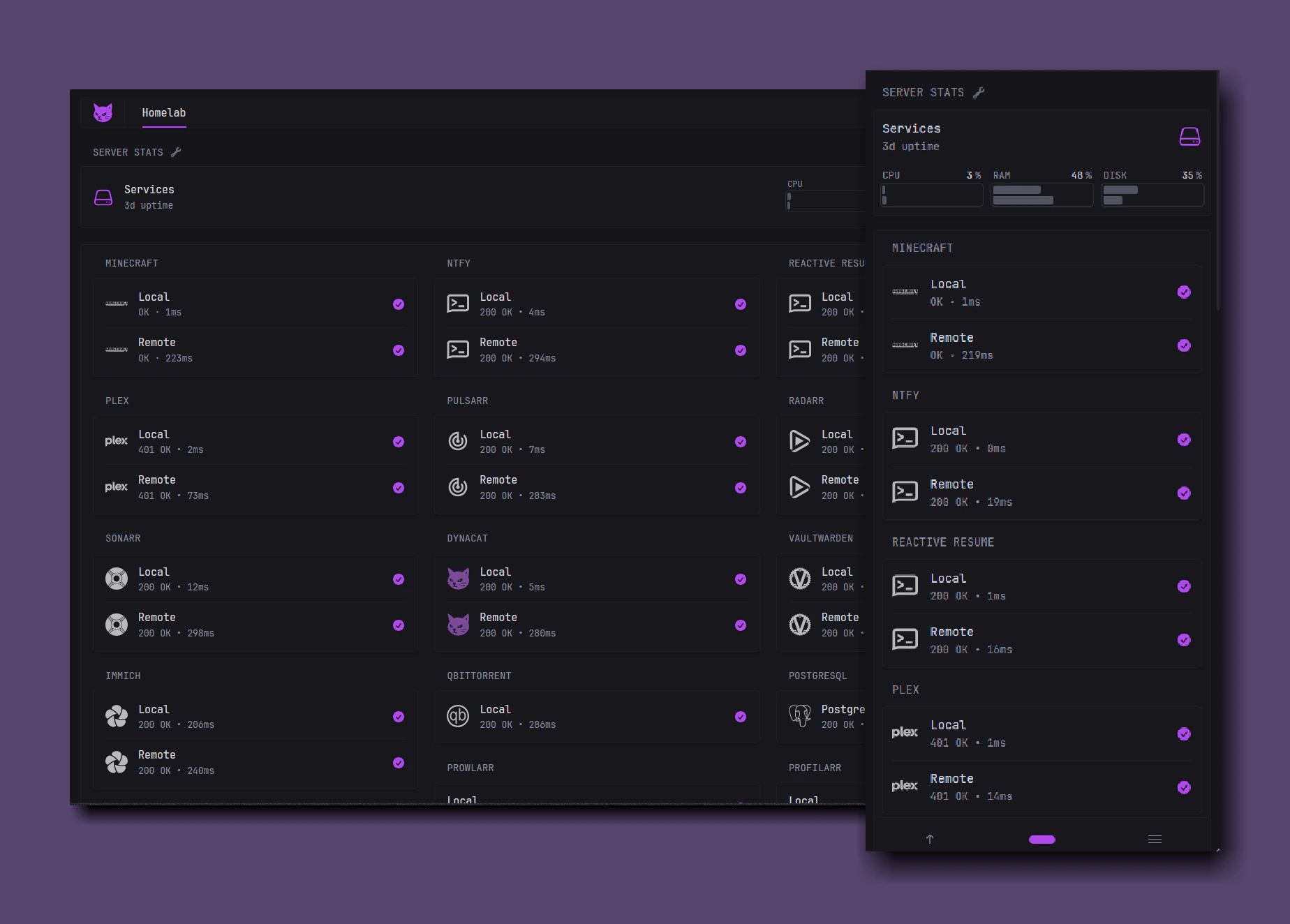Click PostgreSQL elephant icon
Image resolution: width=1290 pixels, height=924 pixels.
coord(800,716)
